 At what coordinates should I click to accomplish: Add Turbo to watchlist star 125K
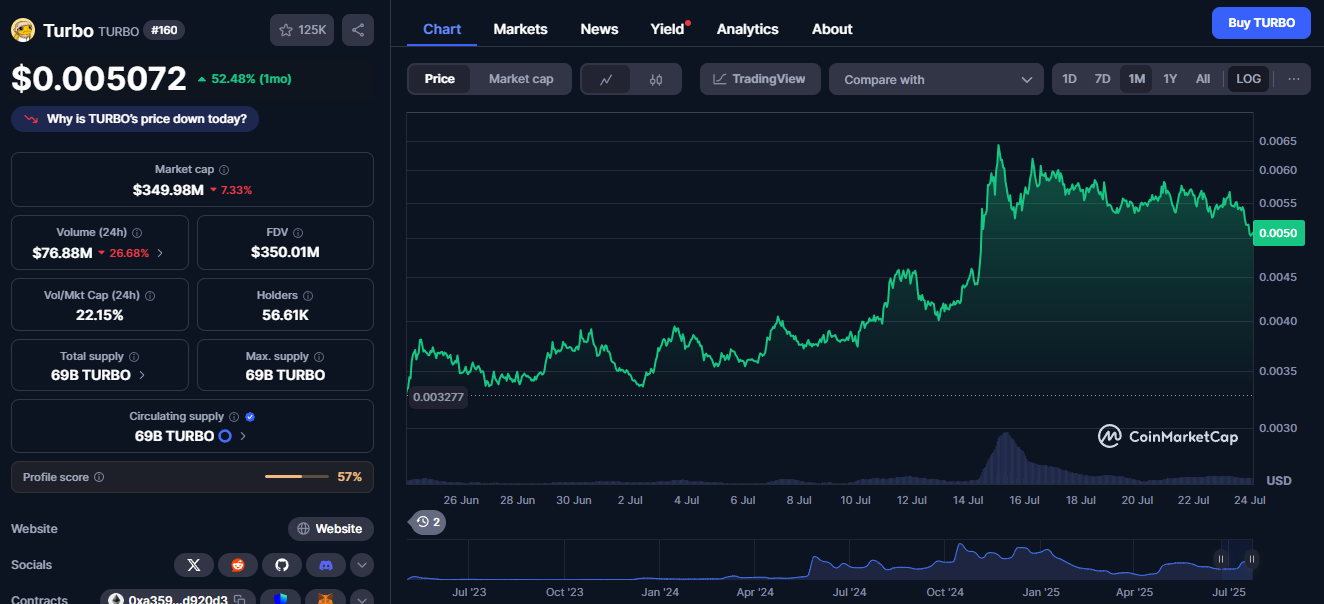pos(302,30)
